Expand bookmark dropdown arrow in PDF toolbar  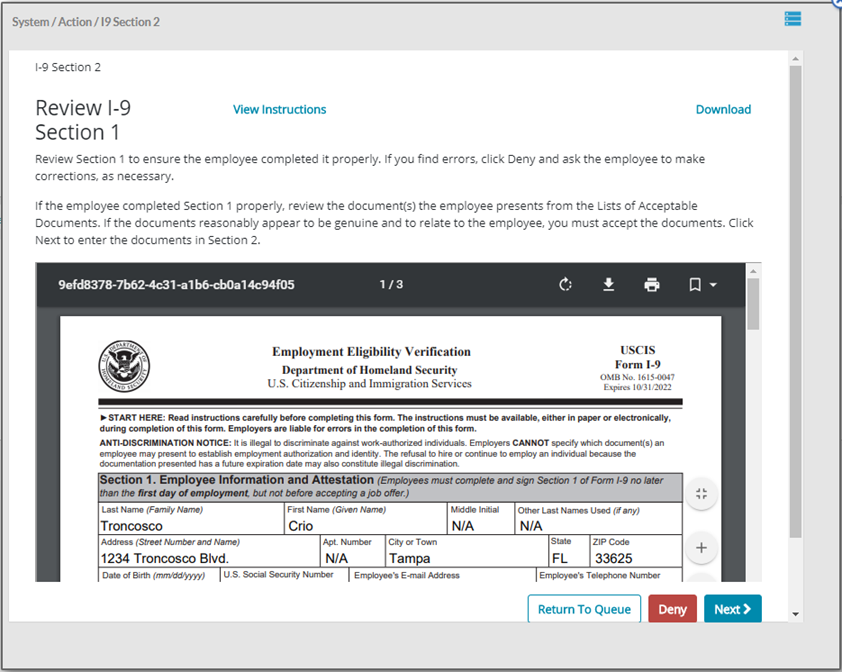tap(713, 285)
